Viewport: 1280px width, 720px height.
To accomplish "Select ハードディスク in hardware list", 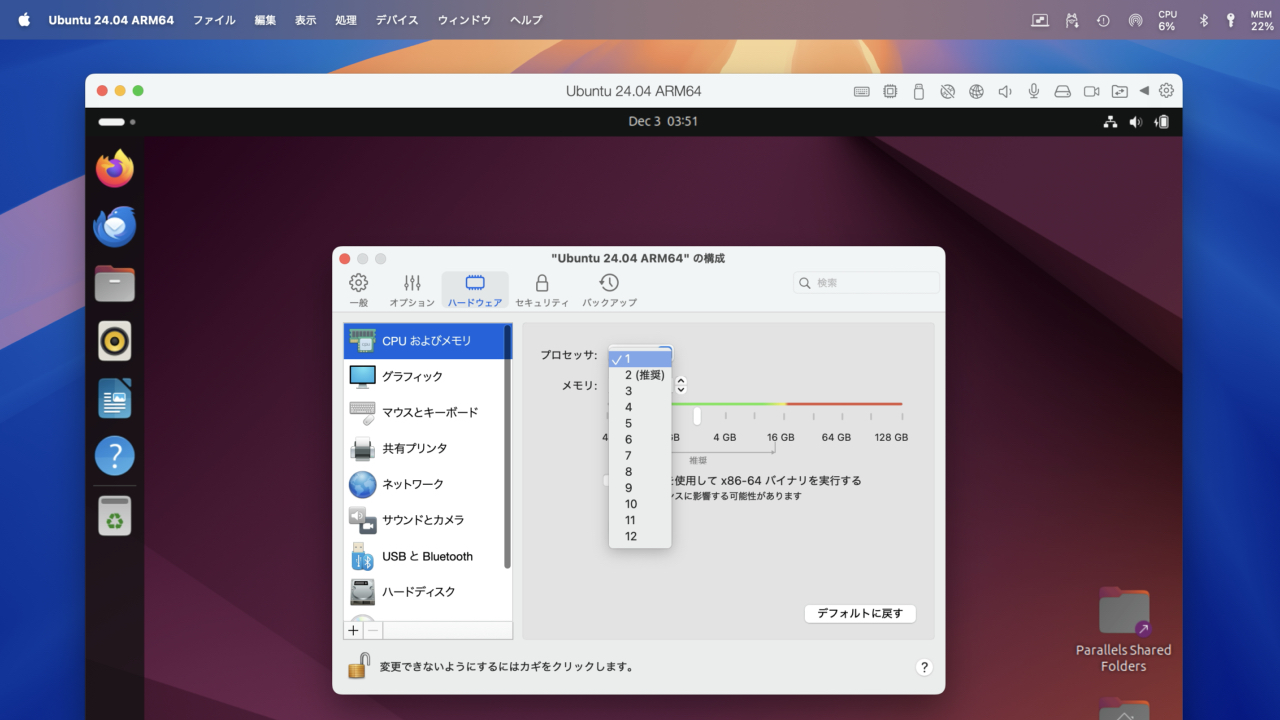I will (425, 593).
